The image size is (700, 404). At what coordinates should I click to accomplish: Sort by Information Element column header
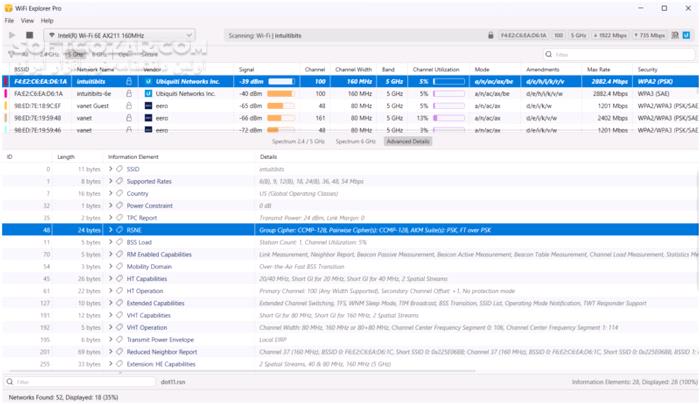(133, 157)
